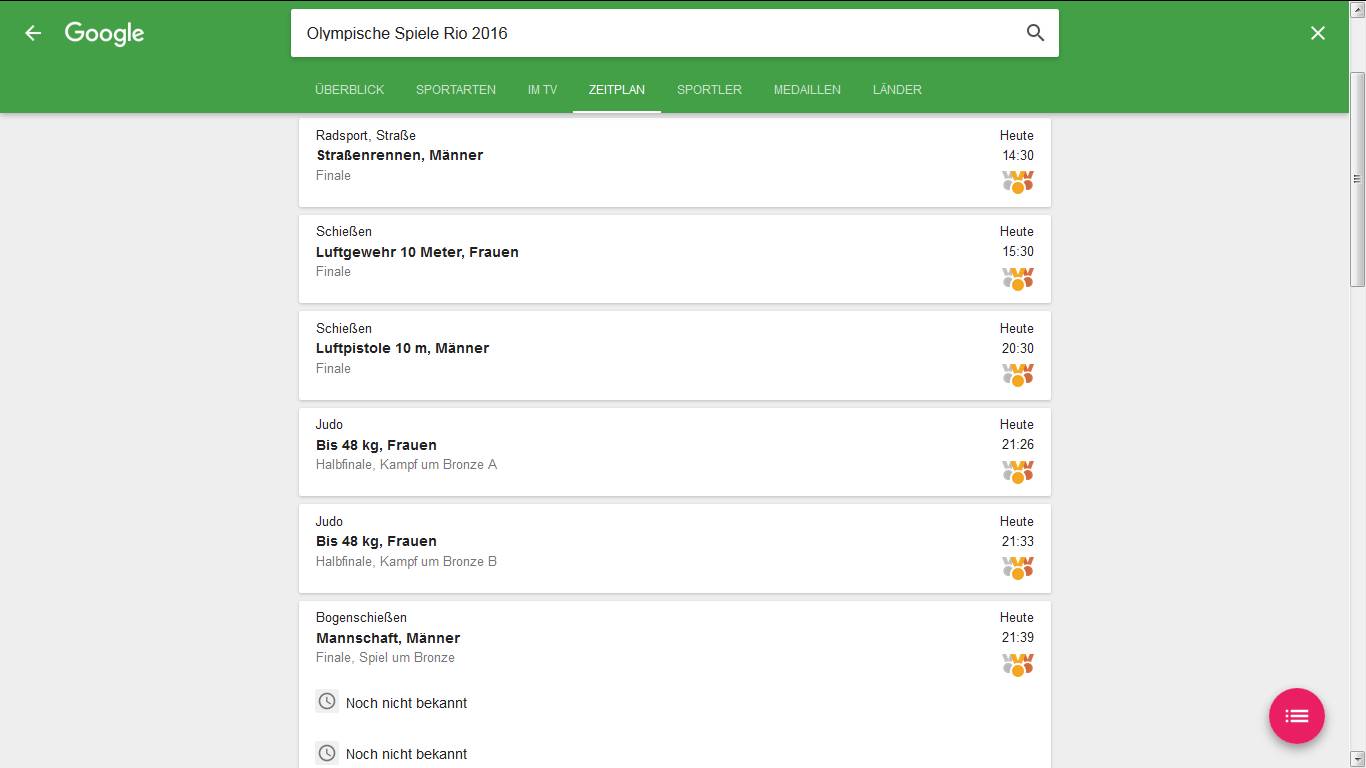Open Judo Bis 48 kg Bronze A event
The image size is (1366, 768).
[x=675, y=452]
